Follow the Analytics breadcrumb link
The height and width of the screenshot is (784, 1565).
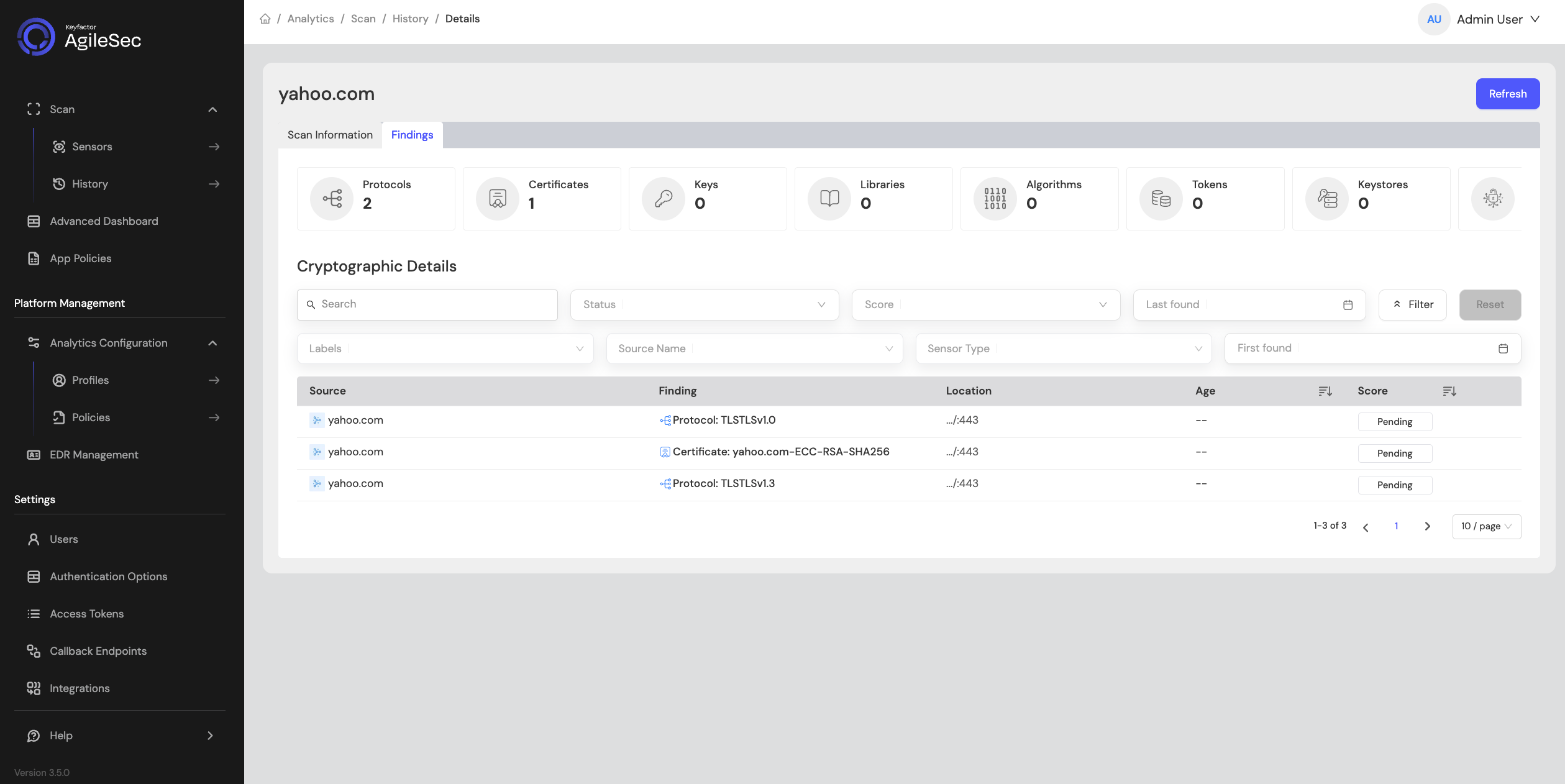tap(311, 19)
